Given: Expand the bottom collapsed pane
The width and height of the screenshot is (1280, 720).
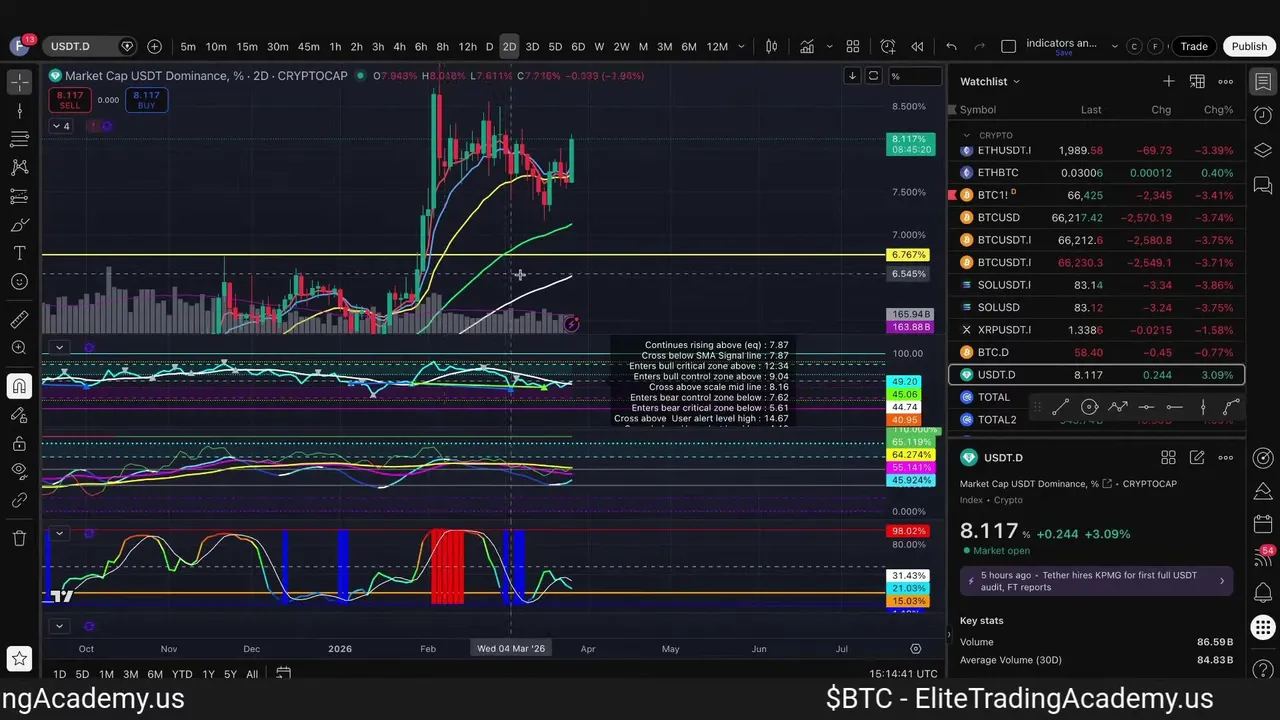Looking at the screenshot, I should (x=59, y=626).
